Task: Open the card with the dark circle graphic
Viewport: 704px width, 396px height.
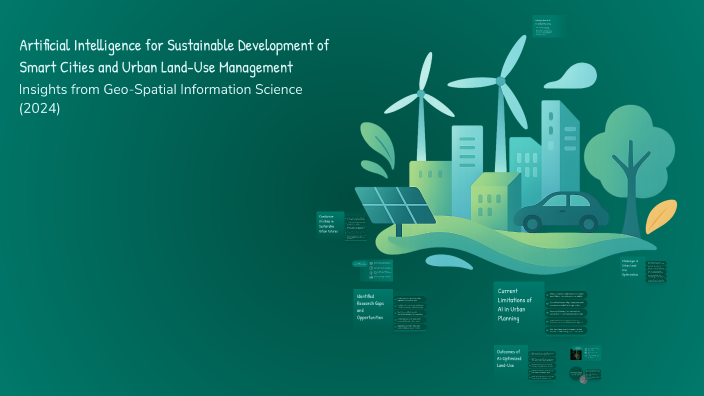Action: coord(585,374)
